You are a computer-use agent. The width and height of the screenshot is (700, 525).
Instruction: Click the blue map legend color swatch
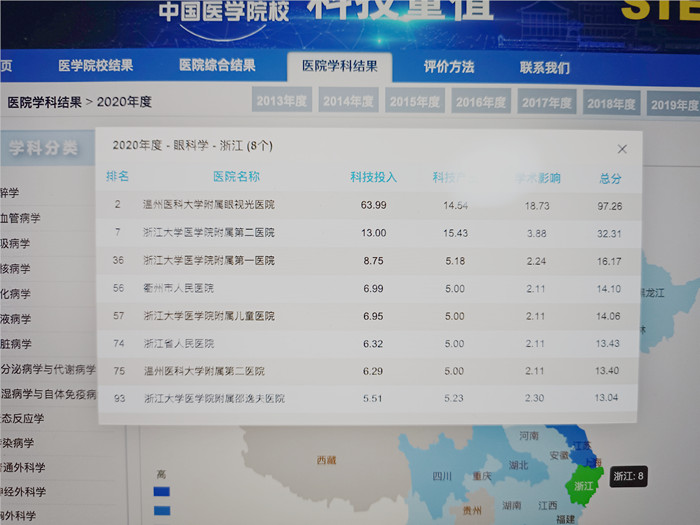pos(160,492)
